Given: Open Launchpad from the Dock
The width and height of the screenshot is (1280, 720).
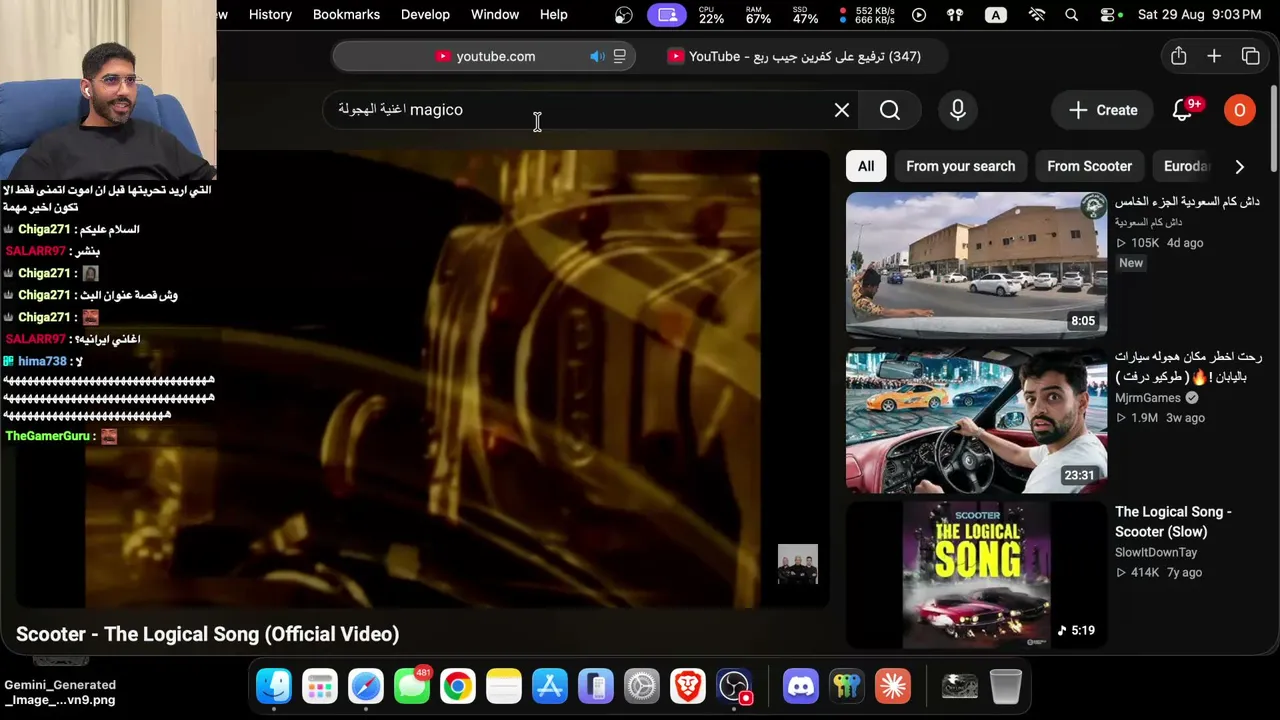Looking at the screenshot, I should 320,686.
